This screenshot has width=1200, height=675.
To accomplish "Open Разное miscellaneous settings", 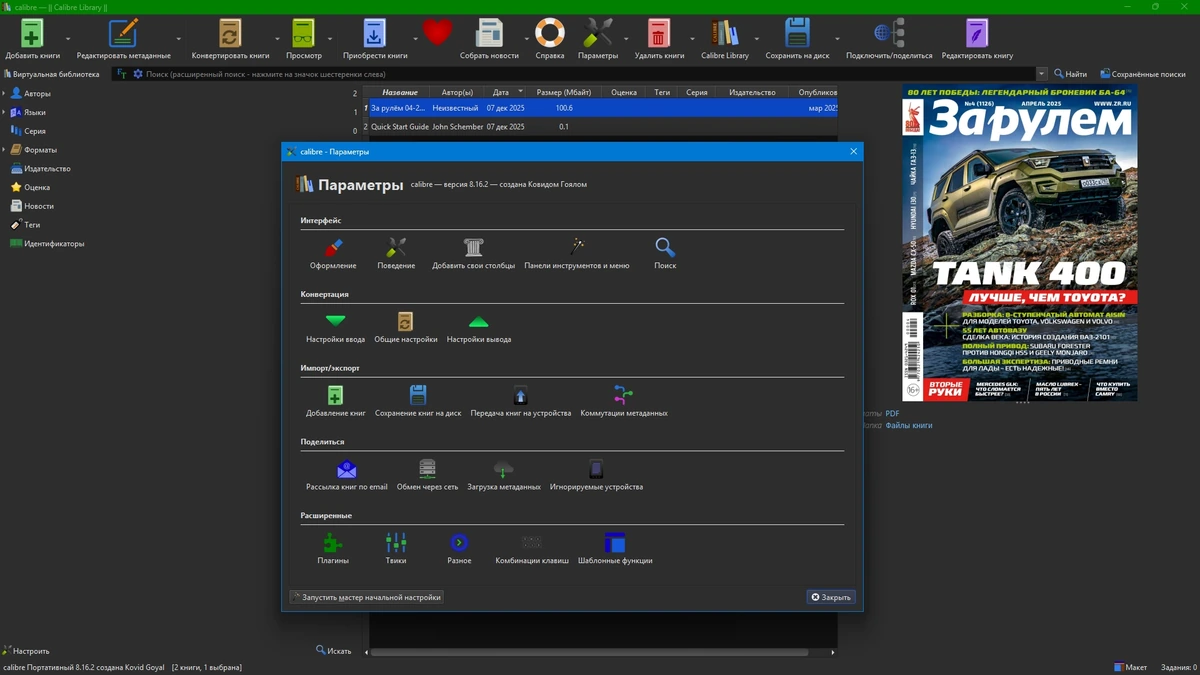I will pos(459,549).
